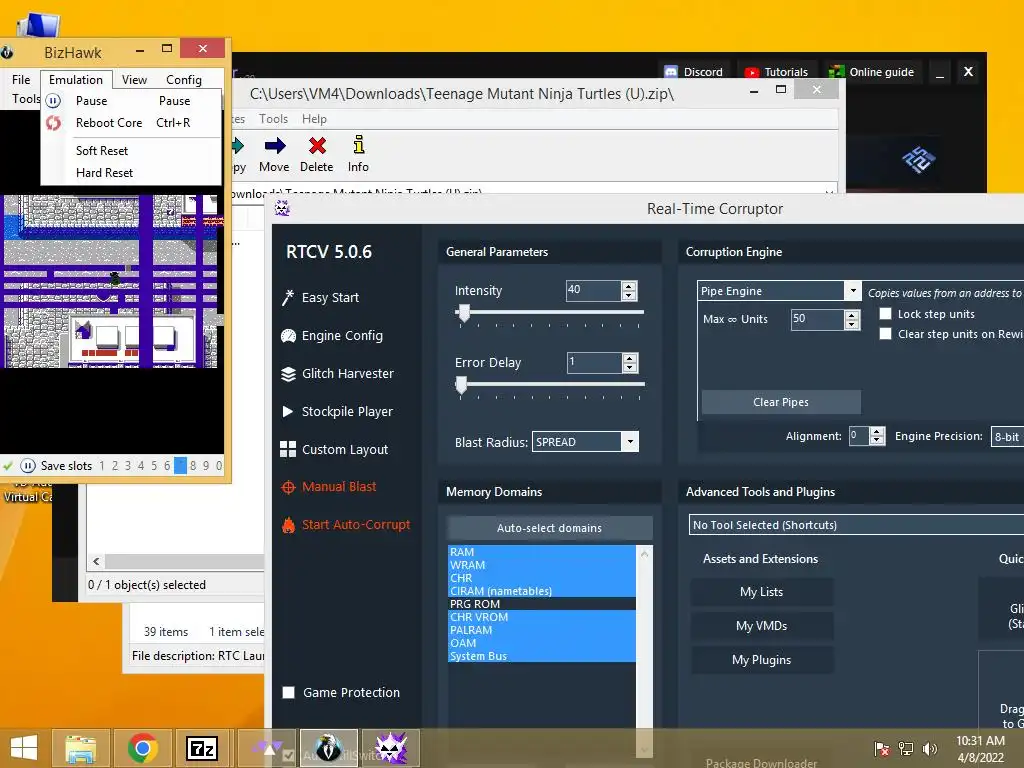Select System Bus memory domain
This screenshot has height=768, width=1024.
[541, 656]
